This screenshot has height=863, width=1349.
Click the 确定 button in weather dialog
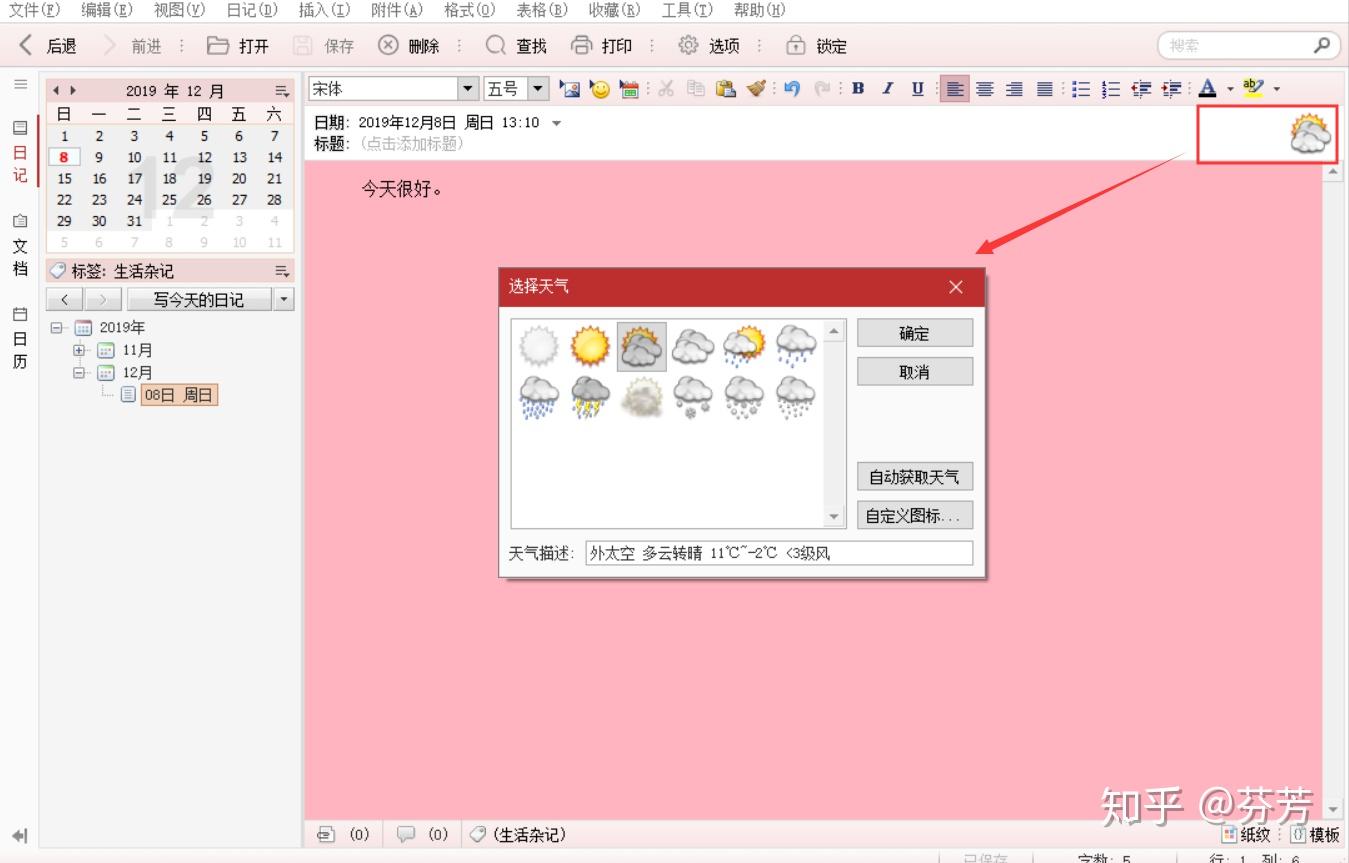pos(913,332)
